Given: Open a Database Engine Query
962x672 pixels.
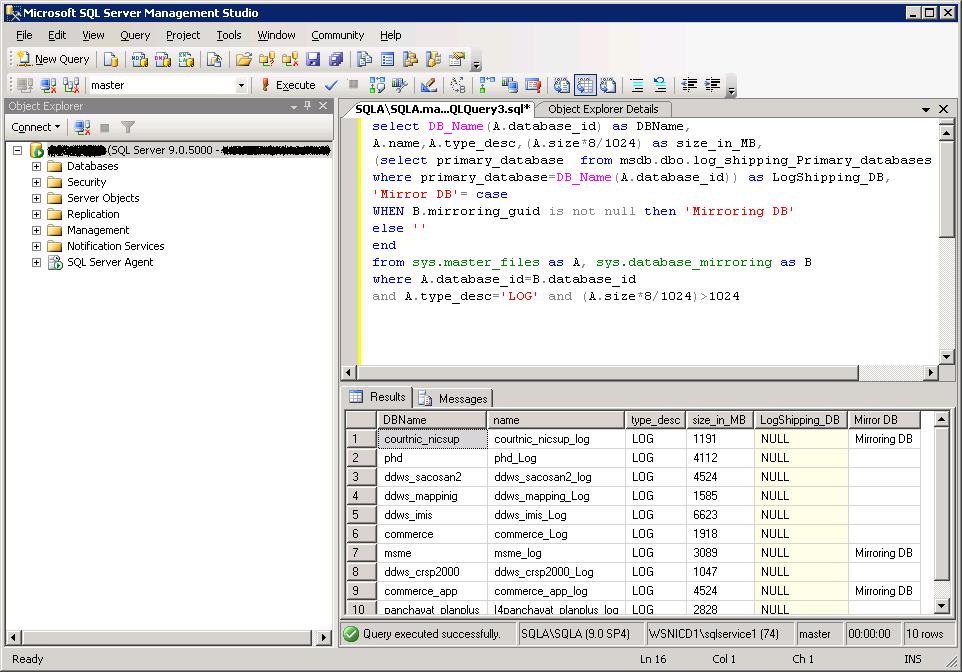Looking at the screenshot, I should (111, 59).
